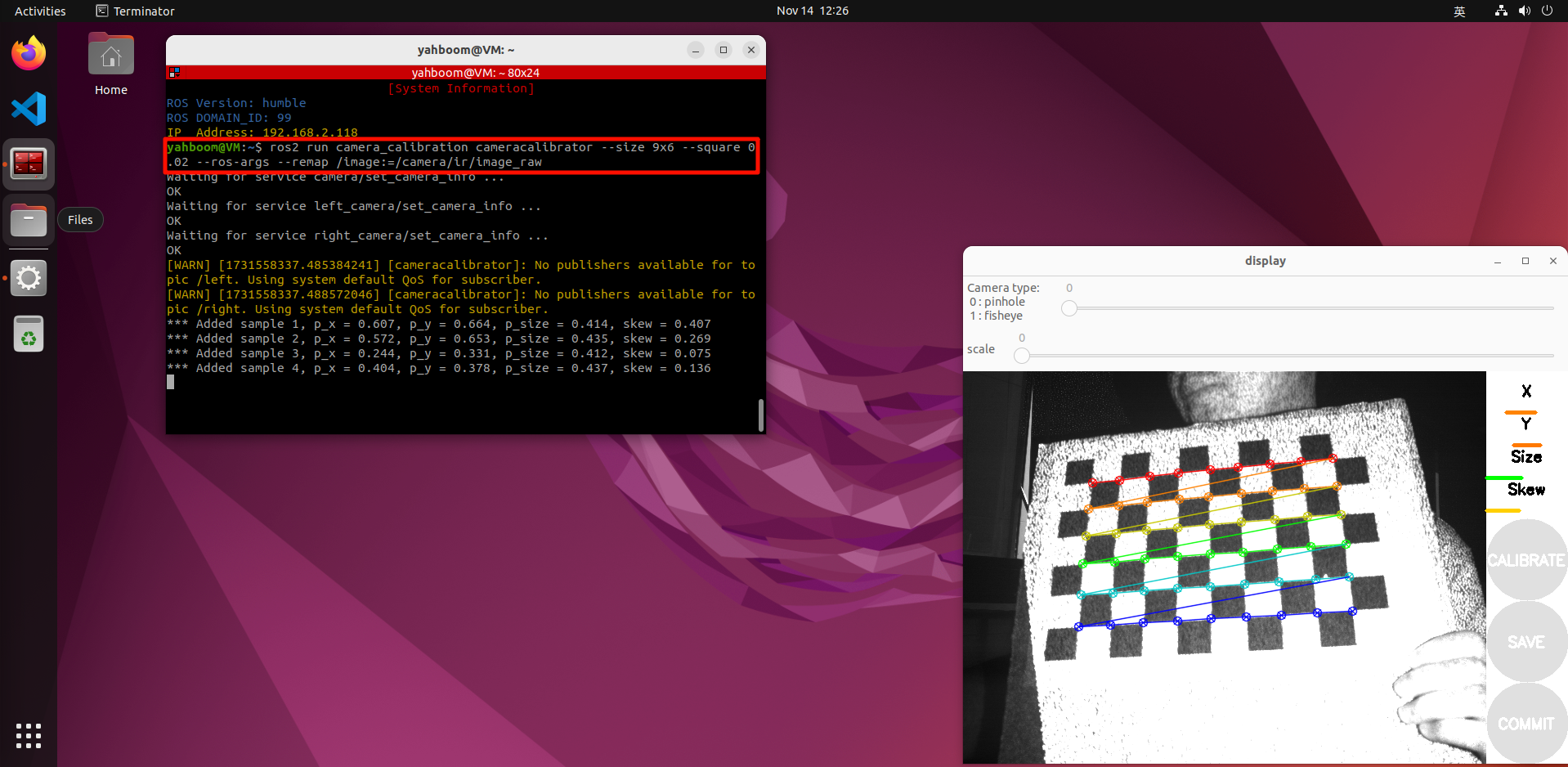
Task: Open the Home folder desktop icon
Action: click(x=111, y=65)
